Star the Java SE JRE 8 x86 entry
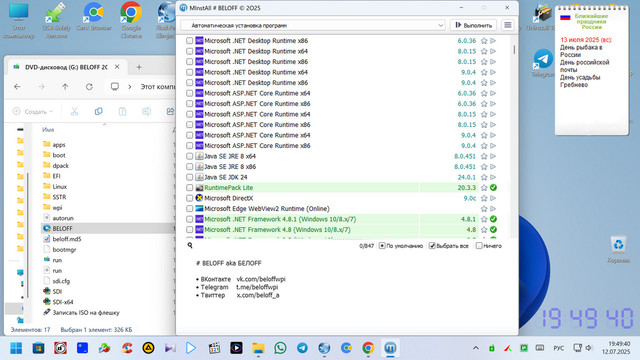 [484, 167]
